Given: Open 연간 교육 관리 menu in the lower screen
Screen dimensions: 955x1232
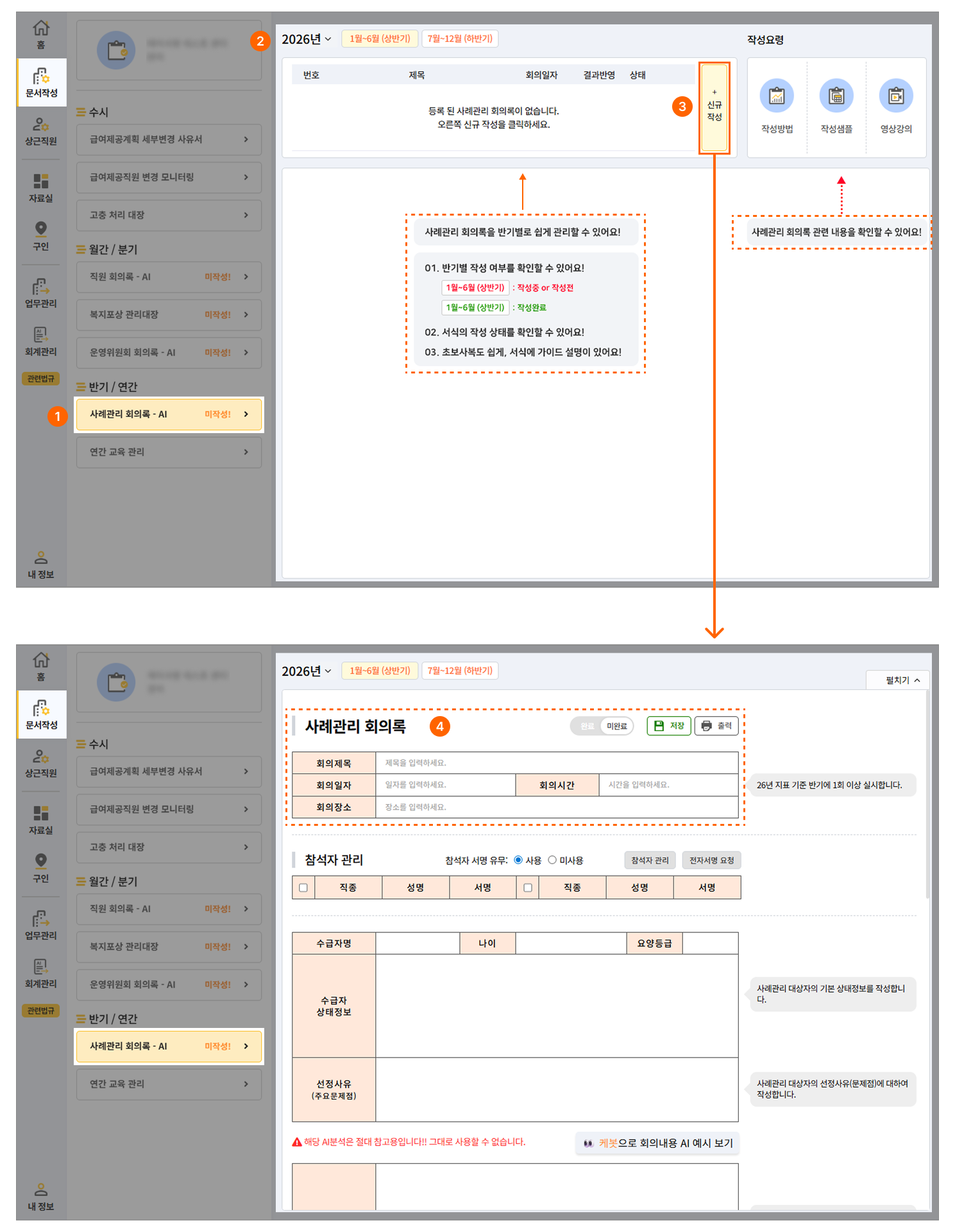Looking at the screenshot, I should click(169, 1084).
